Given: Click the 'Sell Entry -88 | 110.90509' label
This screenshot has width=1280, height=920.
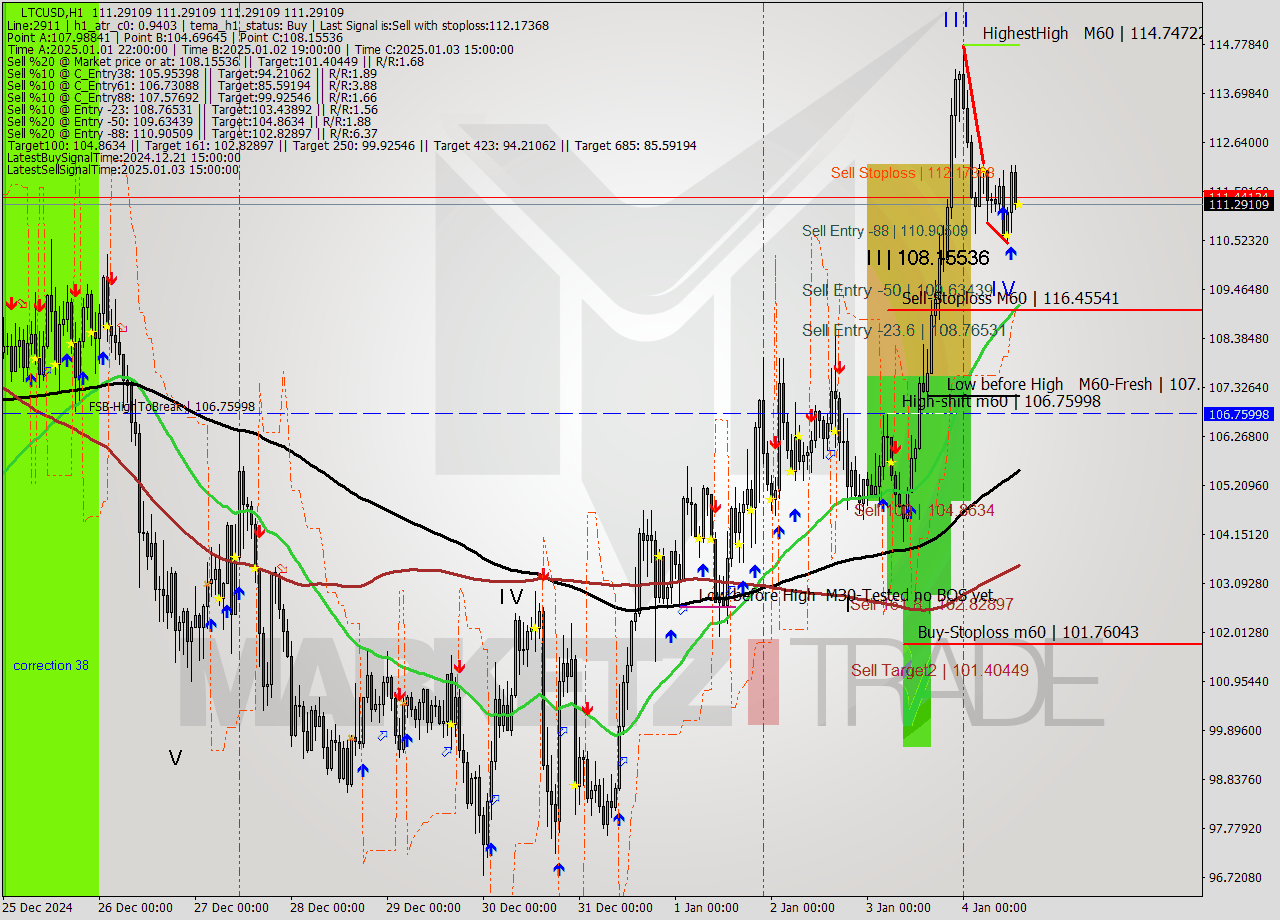Looking at the screenshot, I should [885, 231].
